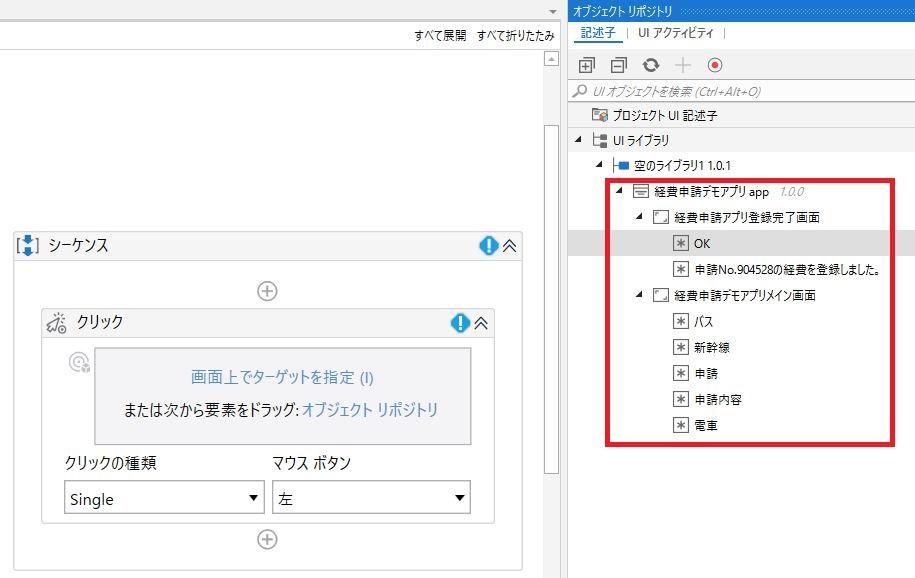This screenshot has width=915, height=578.
Task: Add activity with plus below クリック
Action: [267, 539]
